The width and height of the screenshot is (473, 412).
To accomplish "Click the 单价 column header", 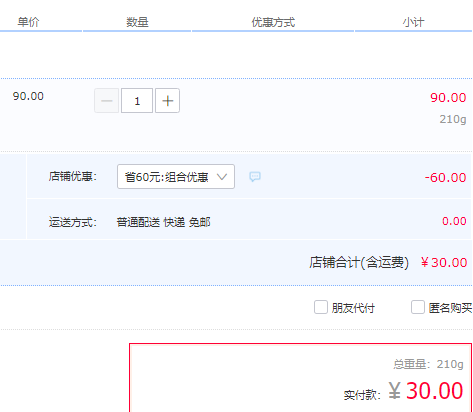I will click(28, 22).
